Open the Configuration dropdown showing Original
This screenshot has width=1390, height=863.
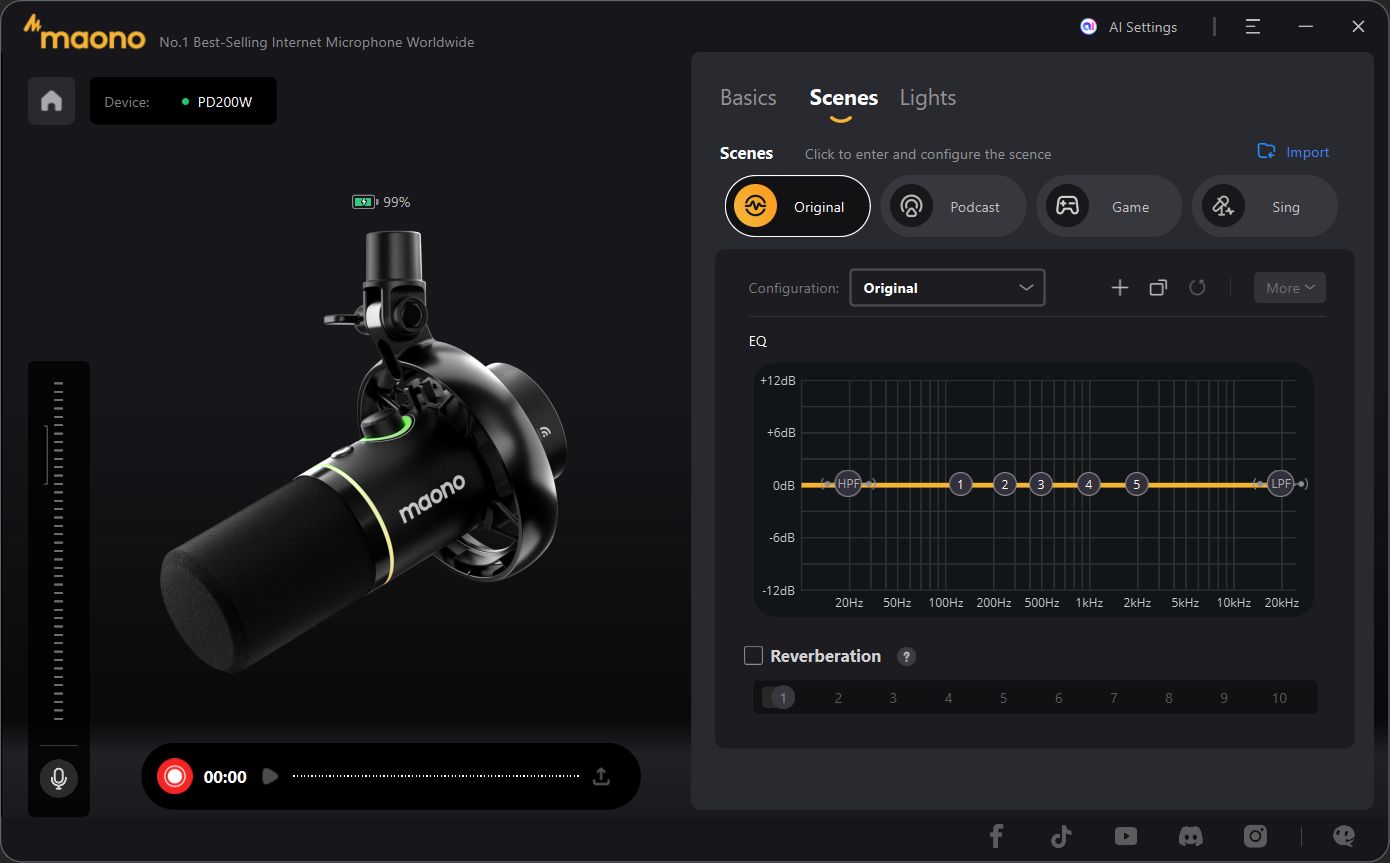947,288
